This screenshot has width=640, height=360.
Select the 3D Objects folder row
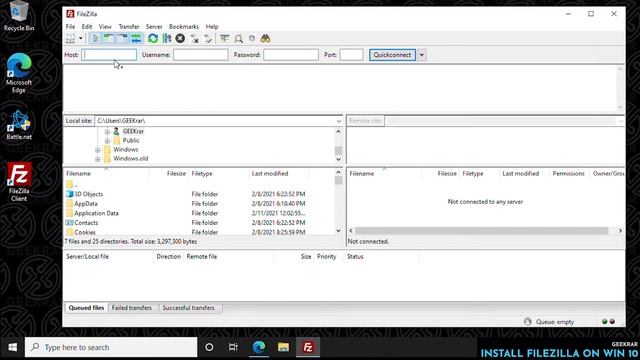tap(200, 194)
